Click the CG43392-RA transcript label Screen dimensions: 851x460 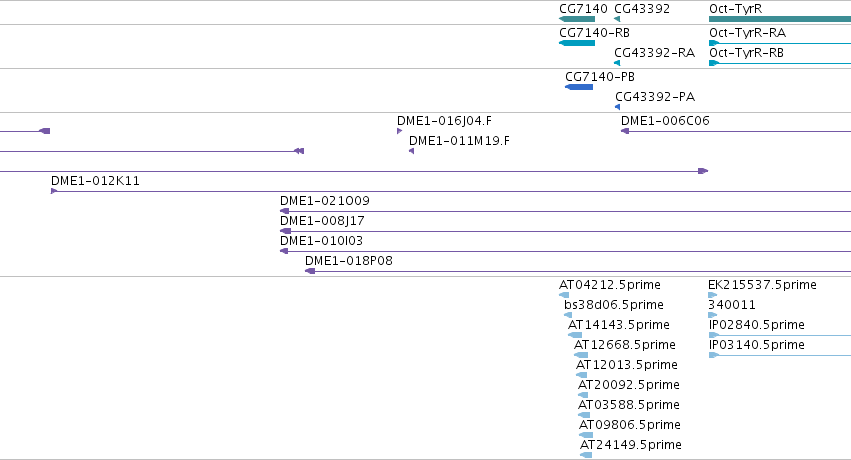[x=655, y=53]
